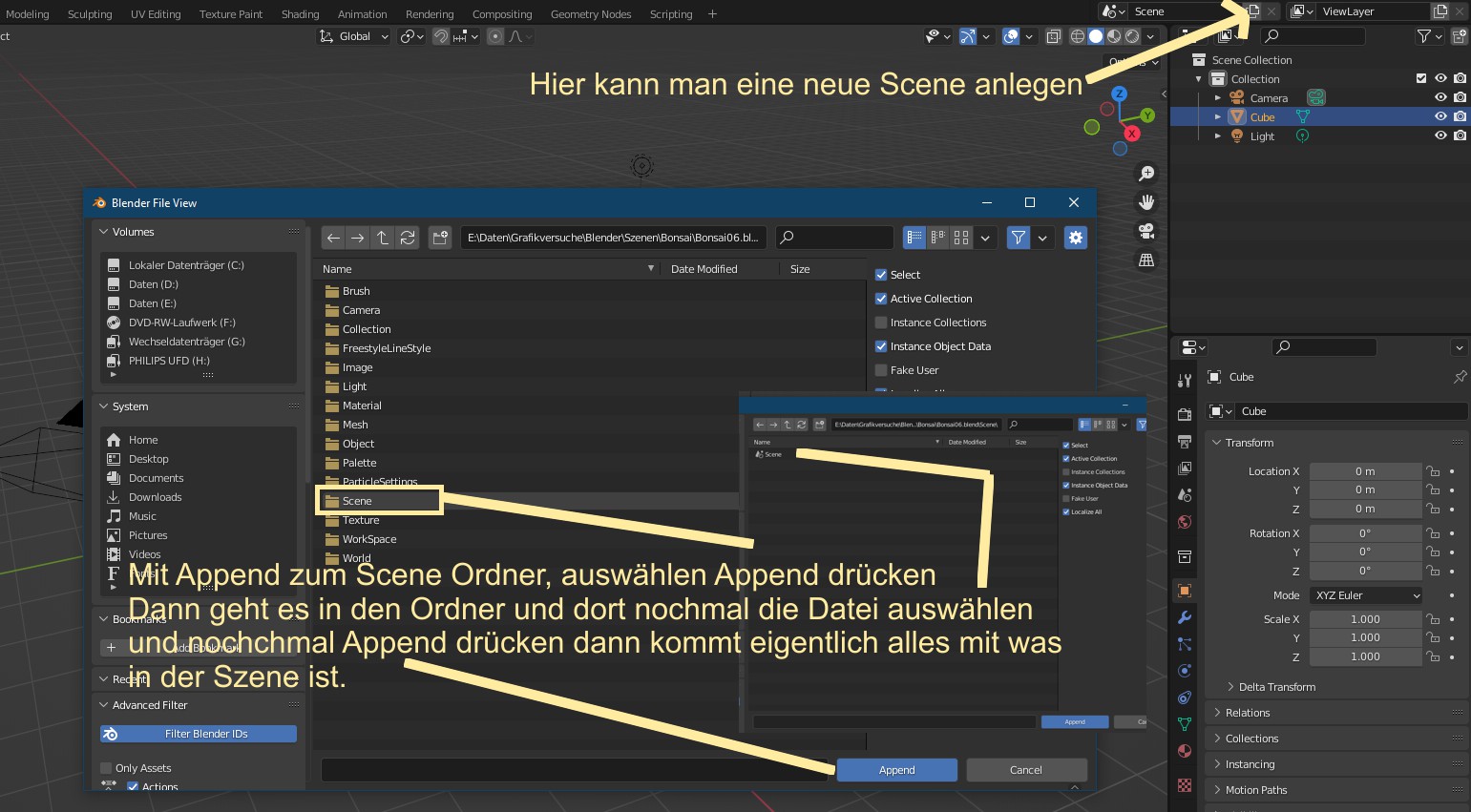This screenshot has width=1471, height=812.
Task: Switch to Scripting workspace tab
Action: (671, 14)
